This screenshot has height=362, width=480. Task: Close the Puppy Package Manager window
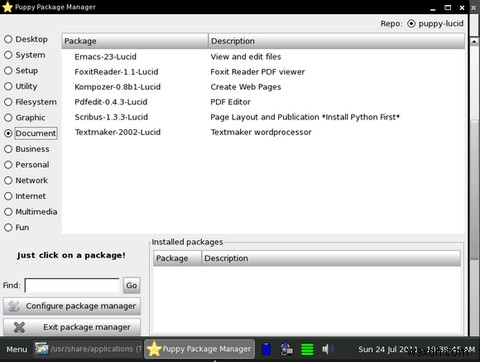coord(462,8)
